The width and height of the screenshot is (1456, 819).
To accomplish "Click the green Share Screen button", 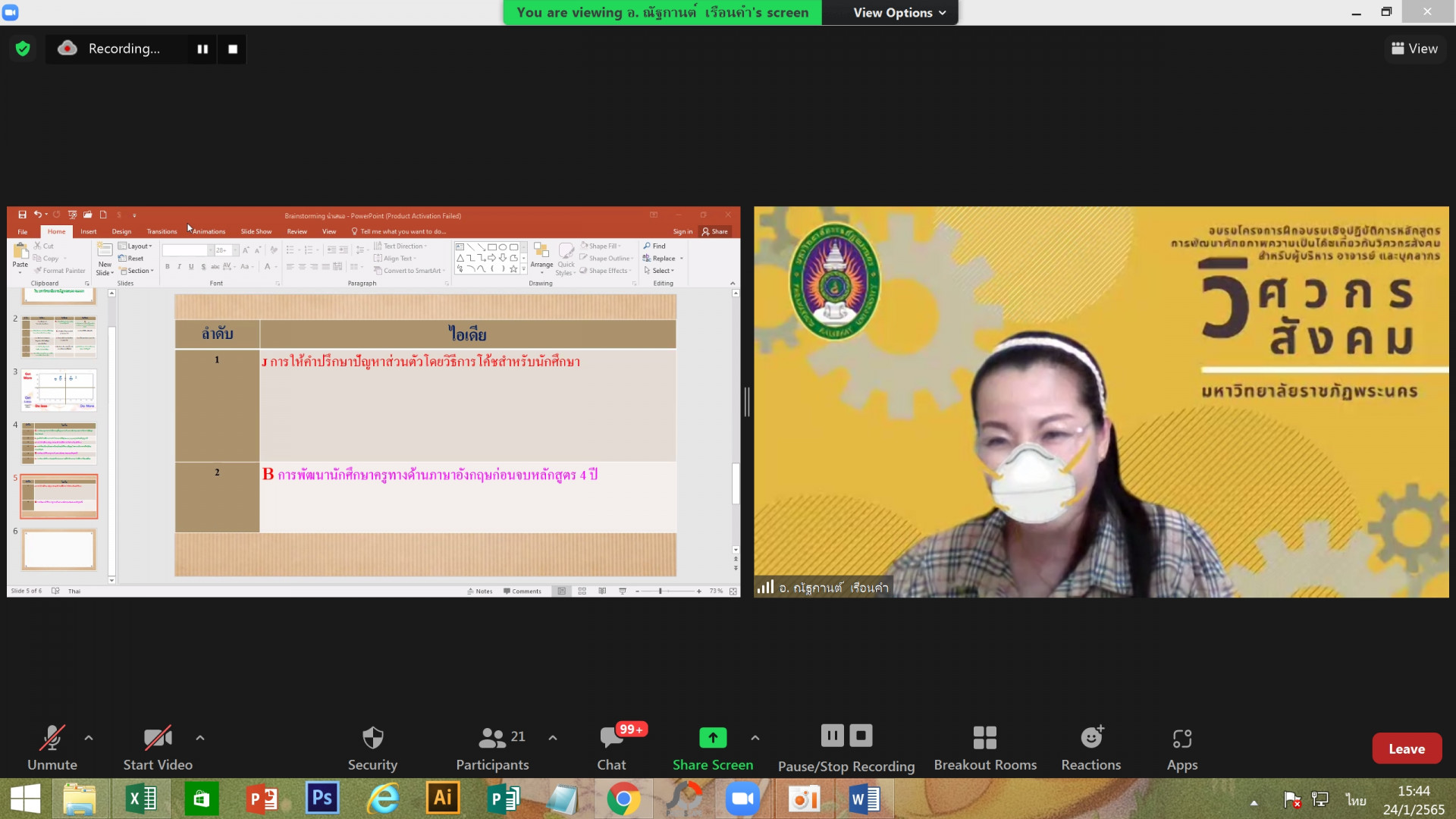I will (x=713, y=748).
